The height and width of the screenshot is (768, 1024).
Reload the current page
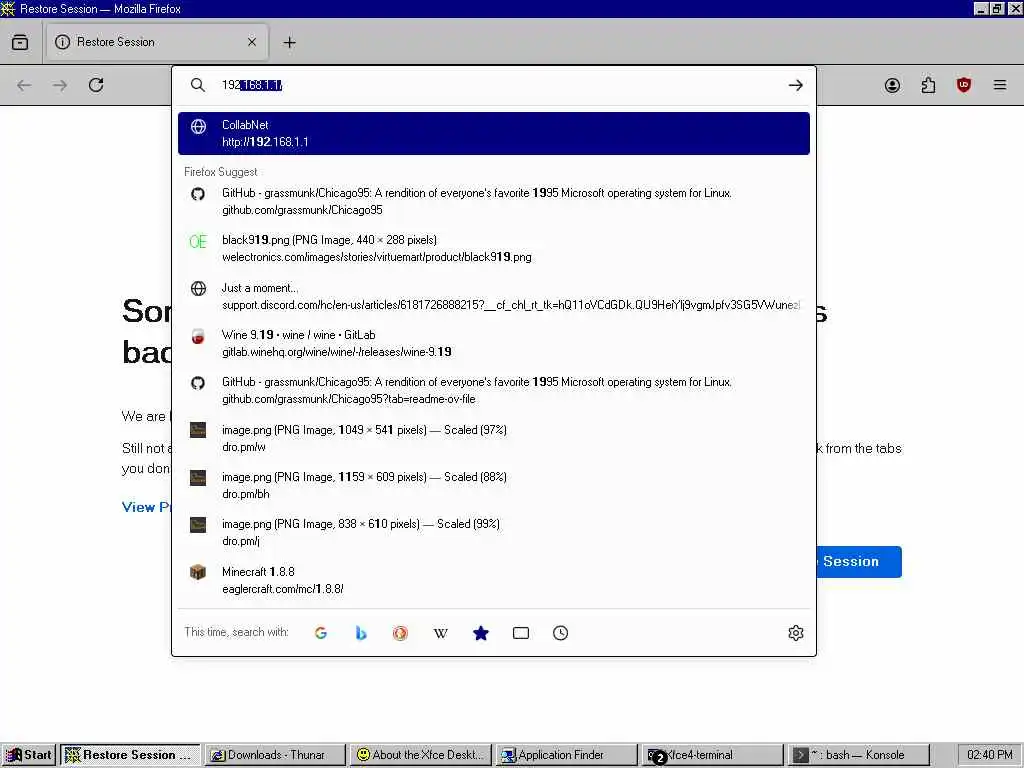pyautogui.click(x=96, y=85)
